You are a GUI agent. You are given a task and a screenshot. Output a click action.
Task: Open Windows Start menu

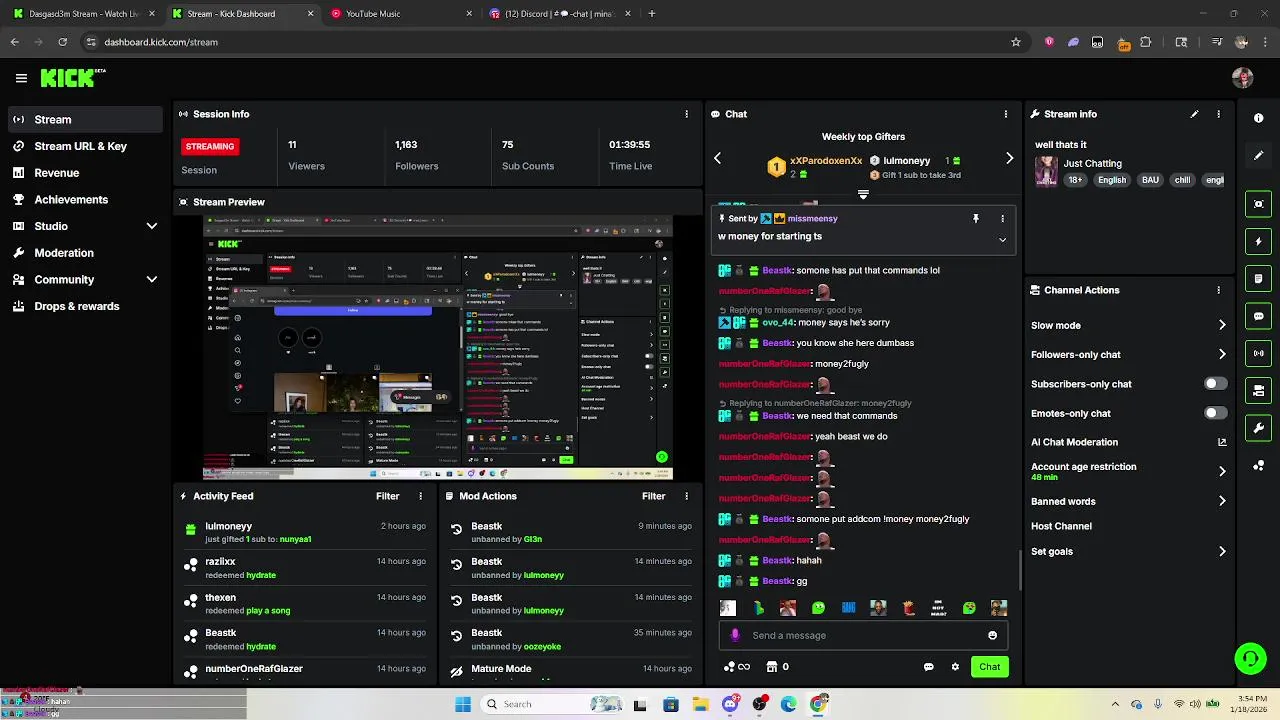pos(463,704)
